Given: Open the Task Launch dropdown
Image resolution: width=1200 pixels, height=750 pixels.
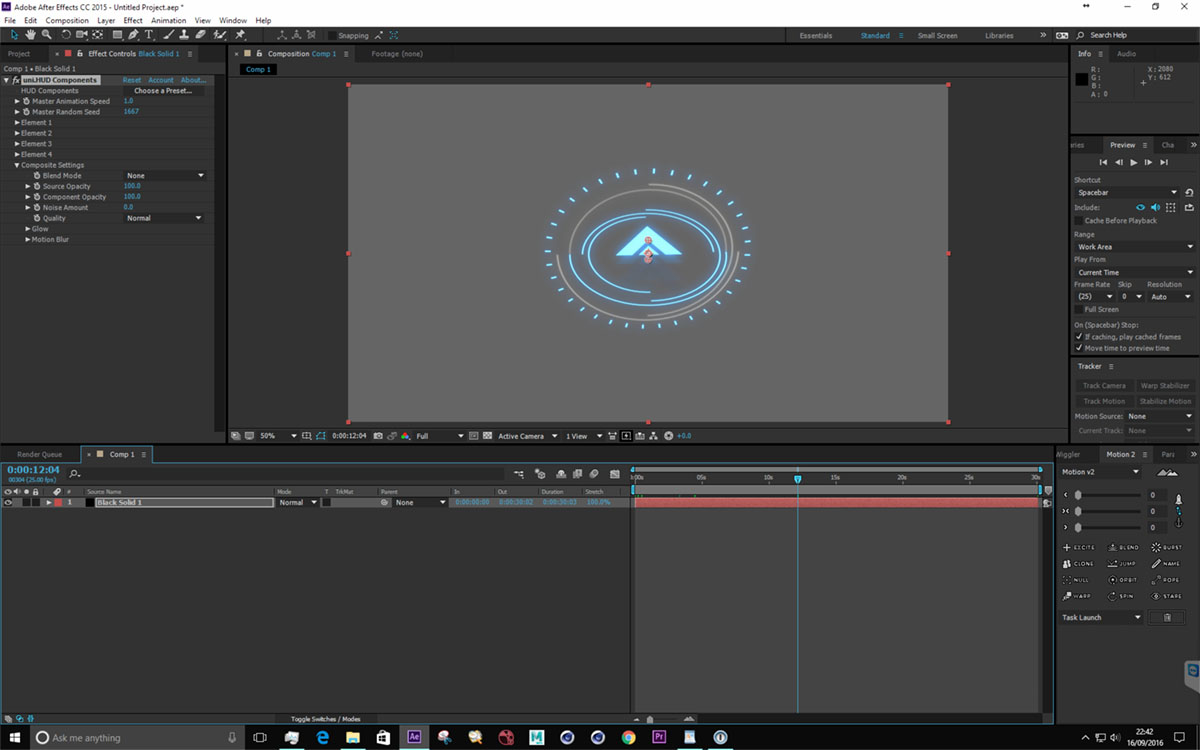Looking at the screenshot, I should click(1101, 618).
